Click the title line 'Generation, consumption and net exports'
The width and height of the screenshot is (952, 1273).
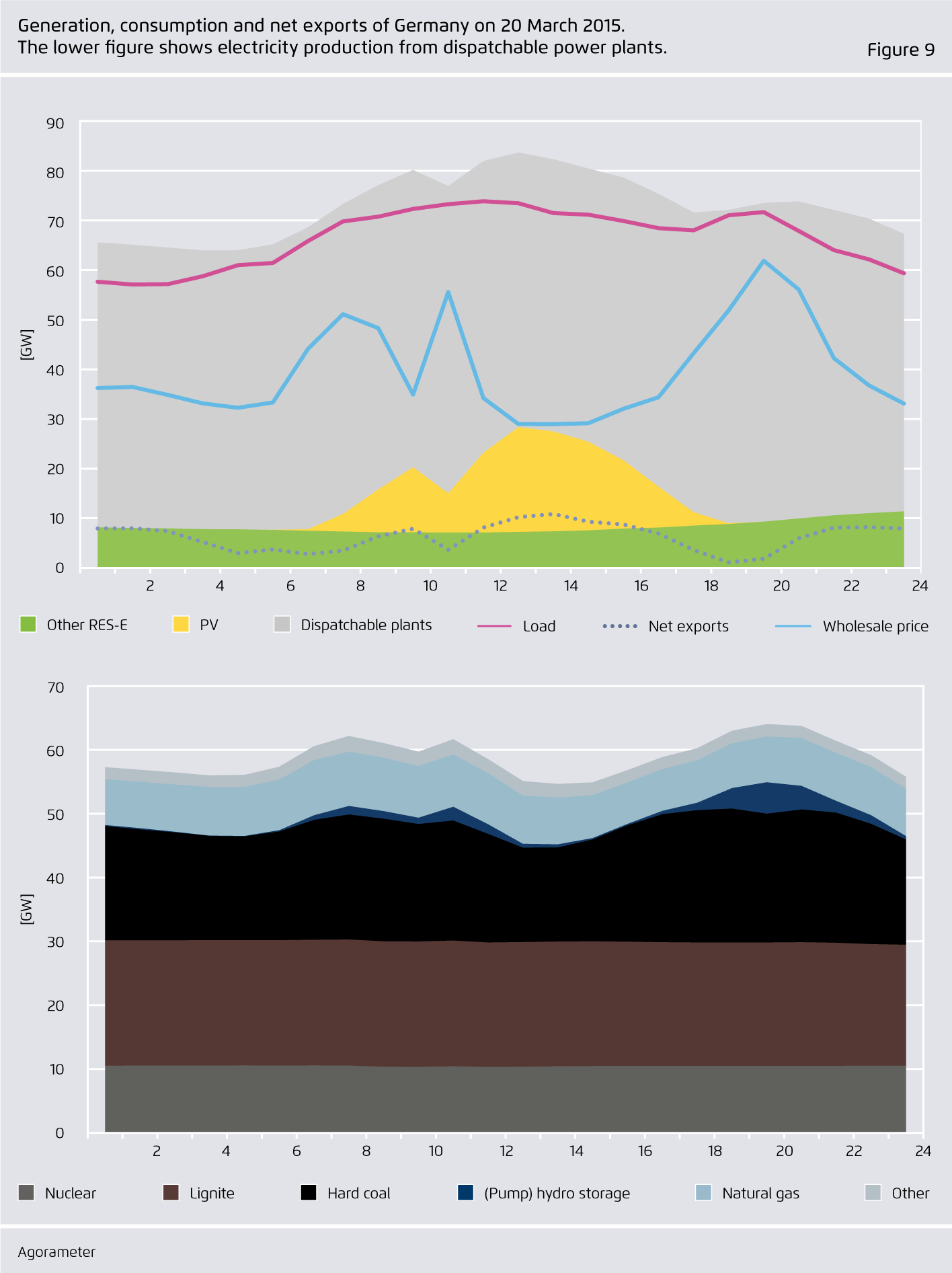tap(321, 26)
